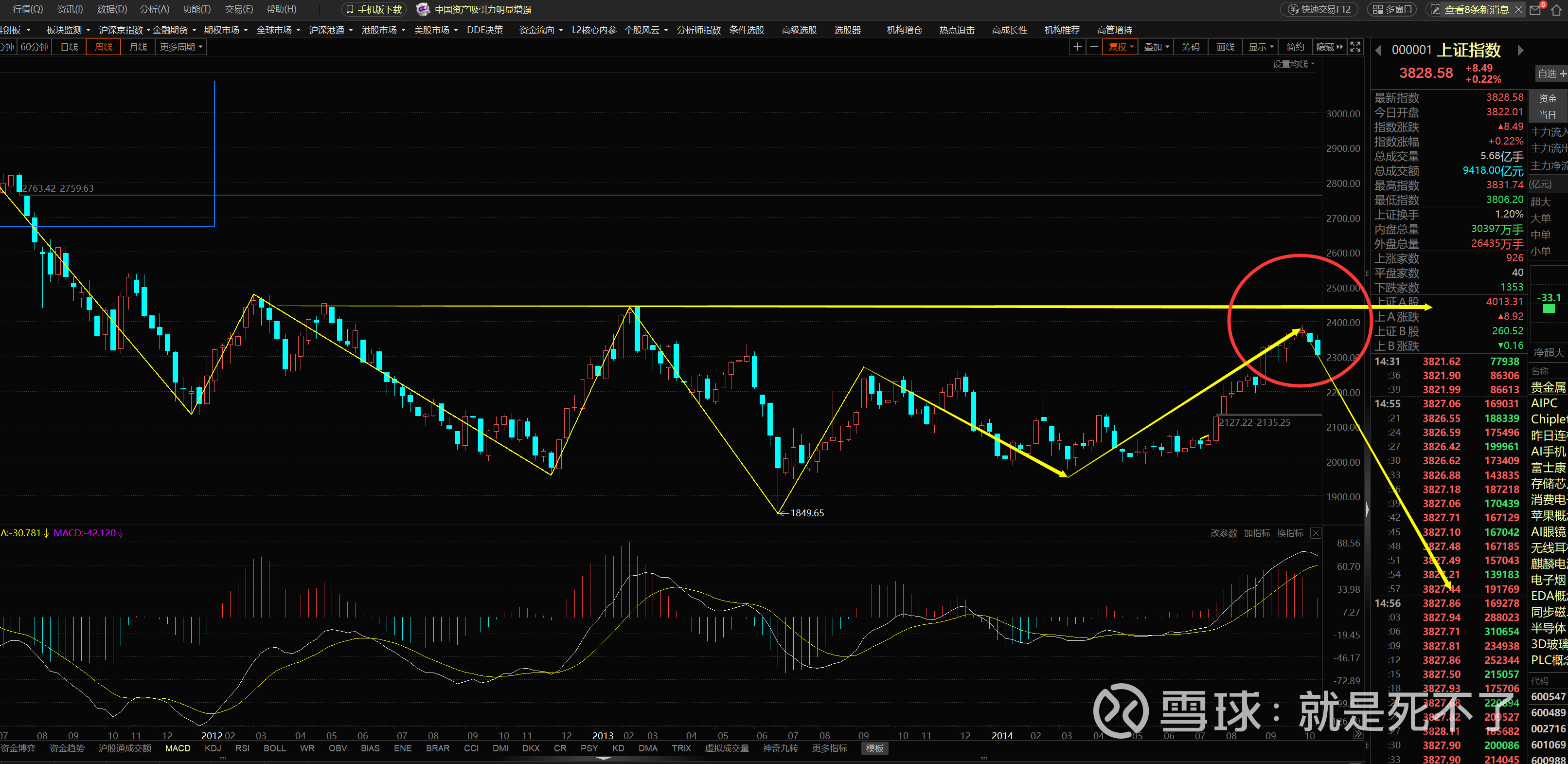Add index to watchlist via 自选+

pos(1551,73)
